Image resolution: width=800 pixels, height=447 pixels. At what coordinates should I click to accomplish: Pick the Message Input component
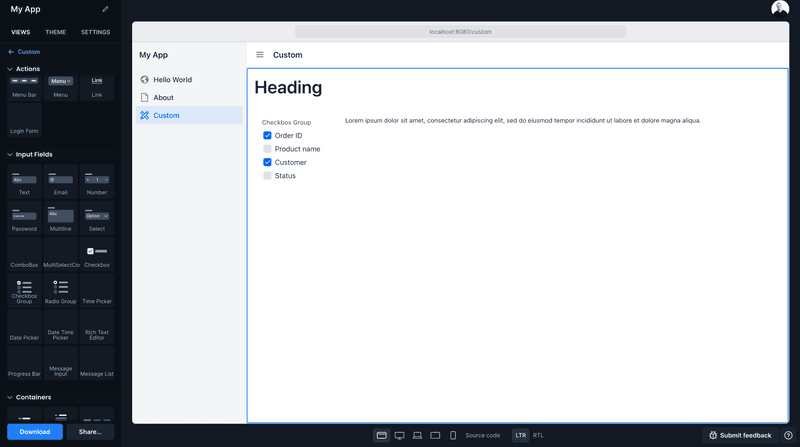pyautogui.click(x=61, y=363)
